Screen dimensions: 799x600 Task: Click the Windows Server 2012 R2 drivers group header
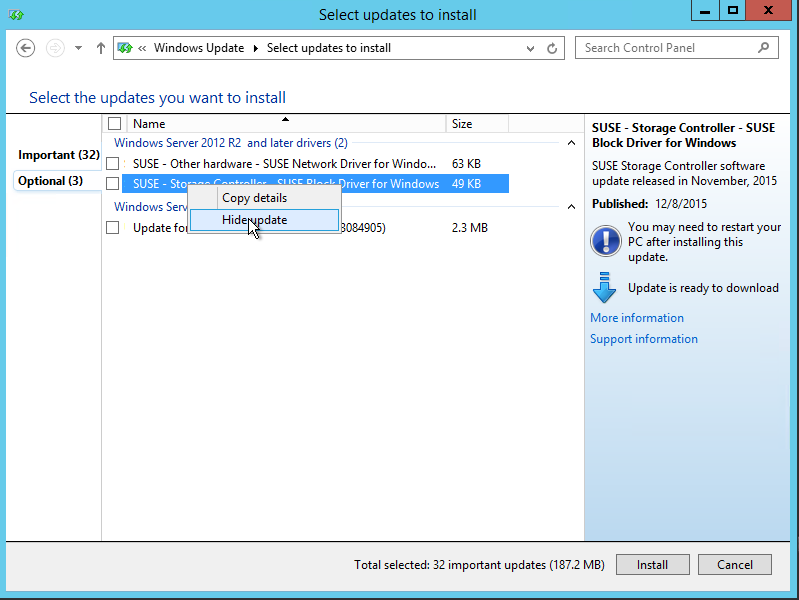click(231, 143)
